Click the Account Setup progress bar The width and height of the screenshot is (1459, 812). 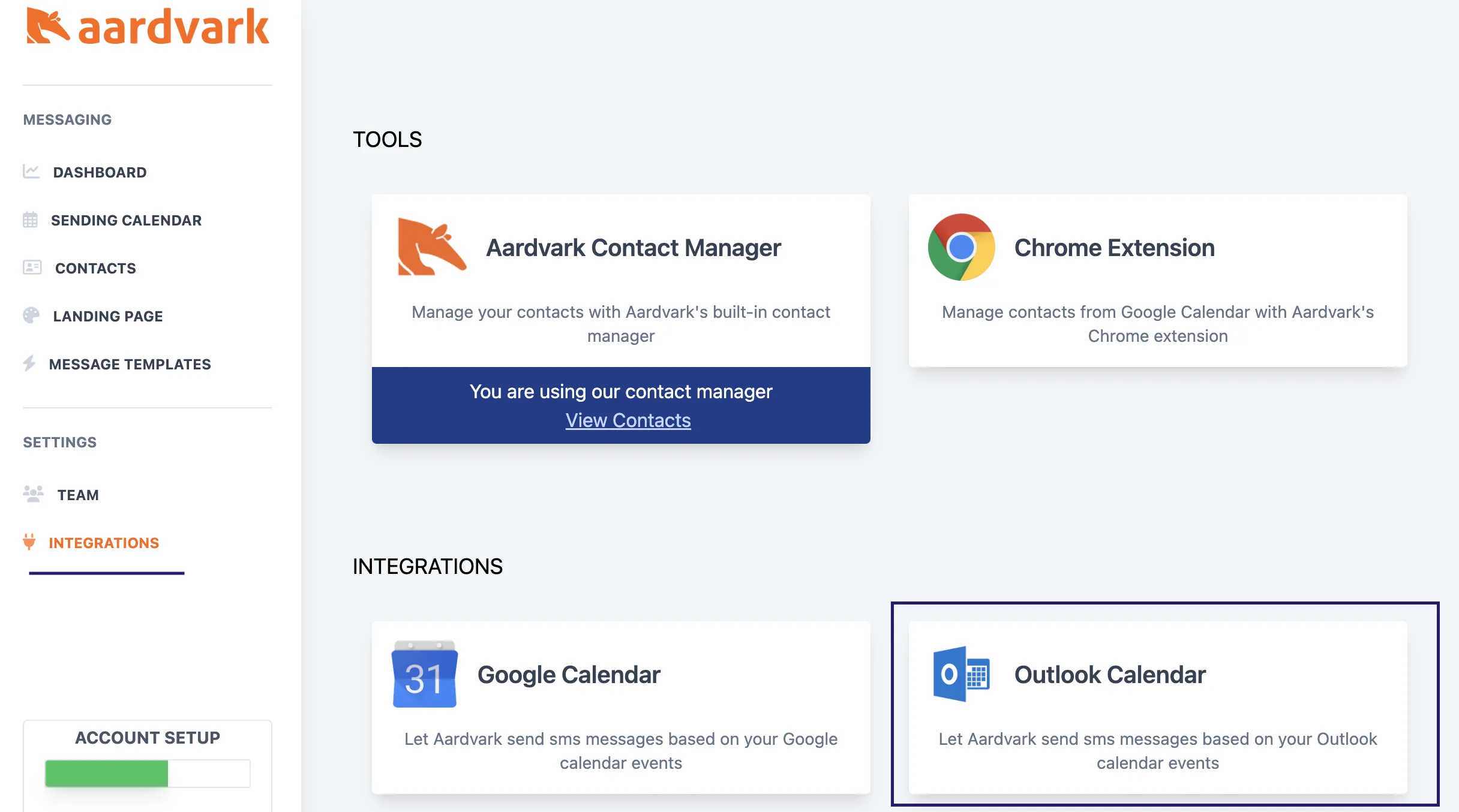(147, 774)
